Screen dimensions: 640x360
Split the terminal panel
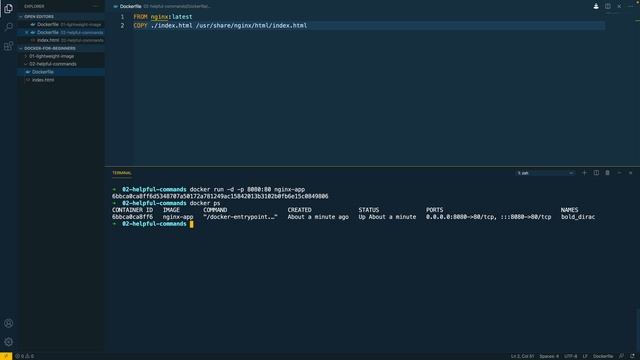click(596, 173)
